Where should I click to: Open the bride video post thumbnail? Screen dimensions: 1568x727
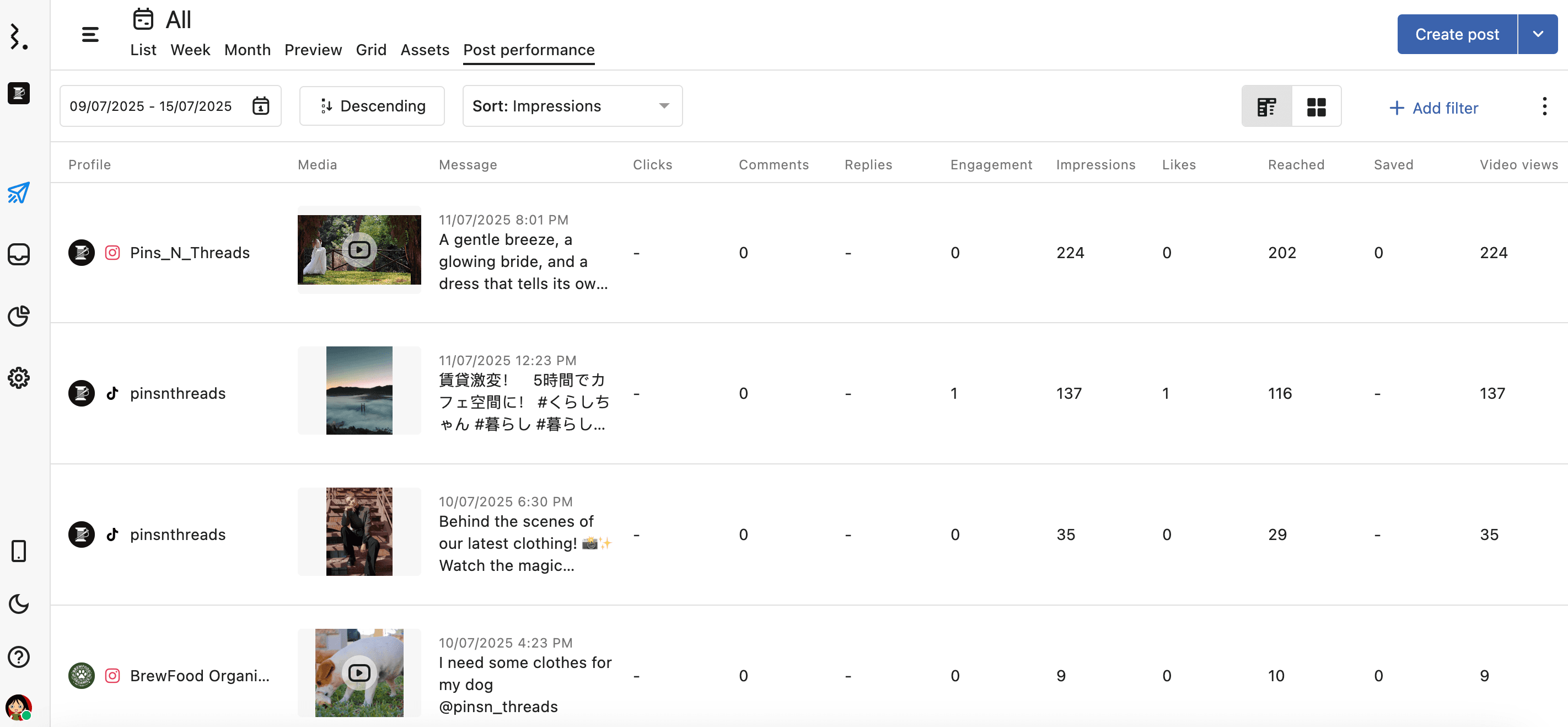[x=359, y=250]
